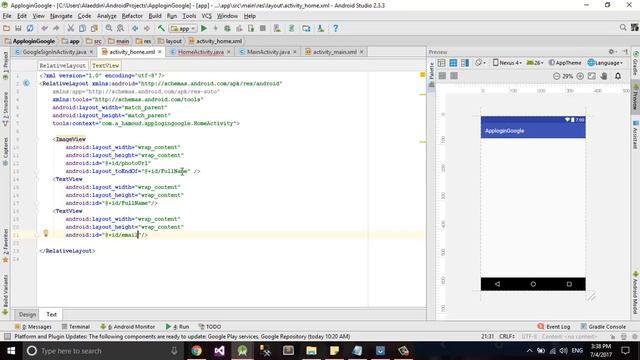Open the Terminal tool window button
Screen dimensions: 640x360
click(76, 327)
